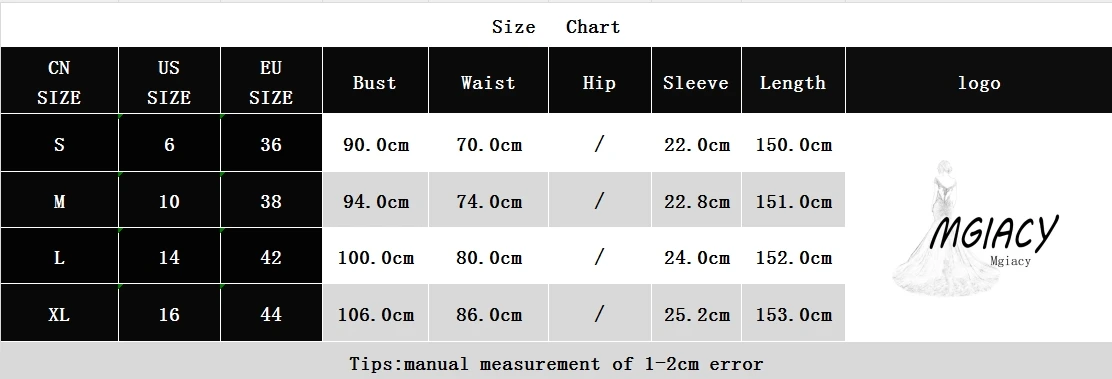This screenshot has width=1112, height=379.
Task: Click the EU SIZE column header
Action: [271, 81]
